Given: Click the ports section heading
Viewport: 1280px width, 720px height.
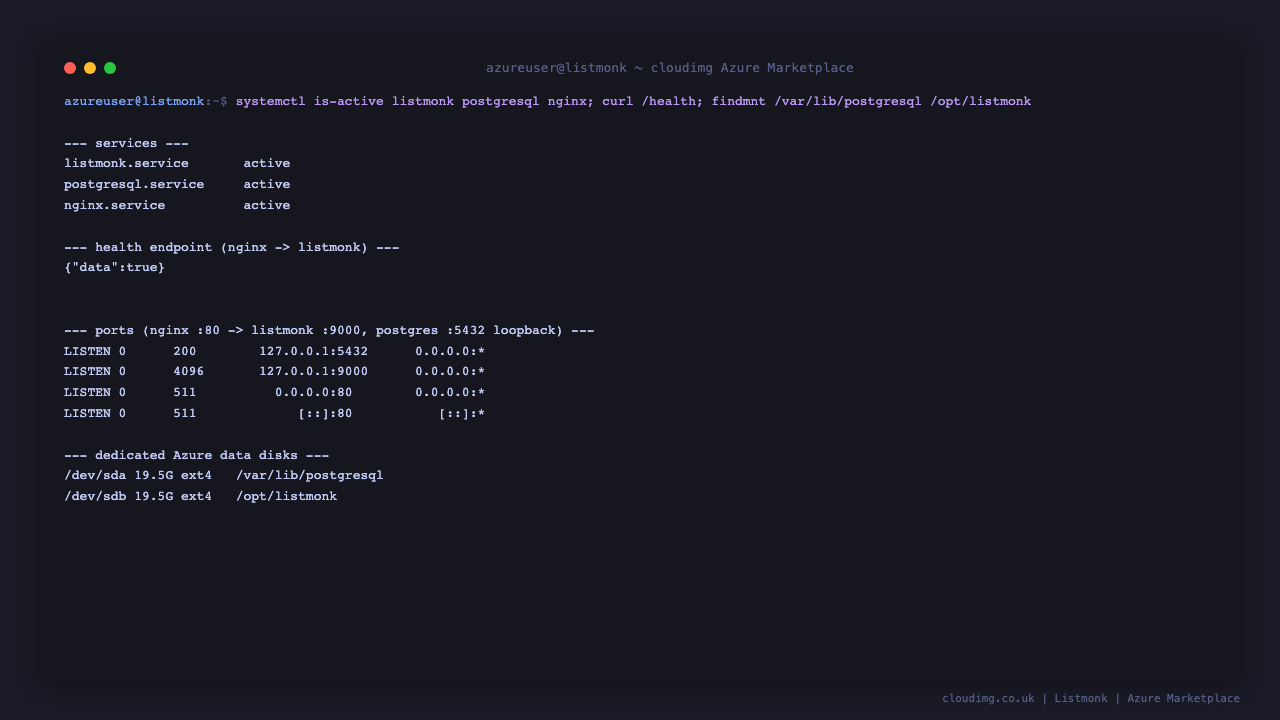Looking at the screenshot, I should click(329, 331).
